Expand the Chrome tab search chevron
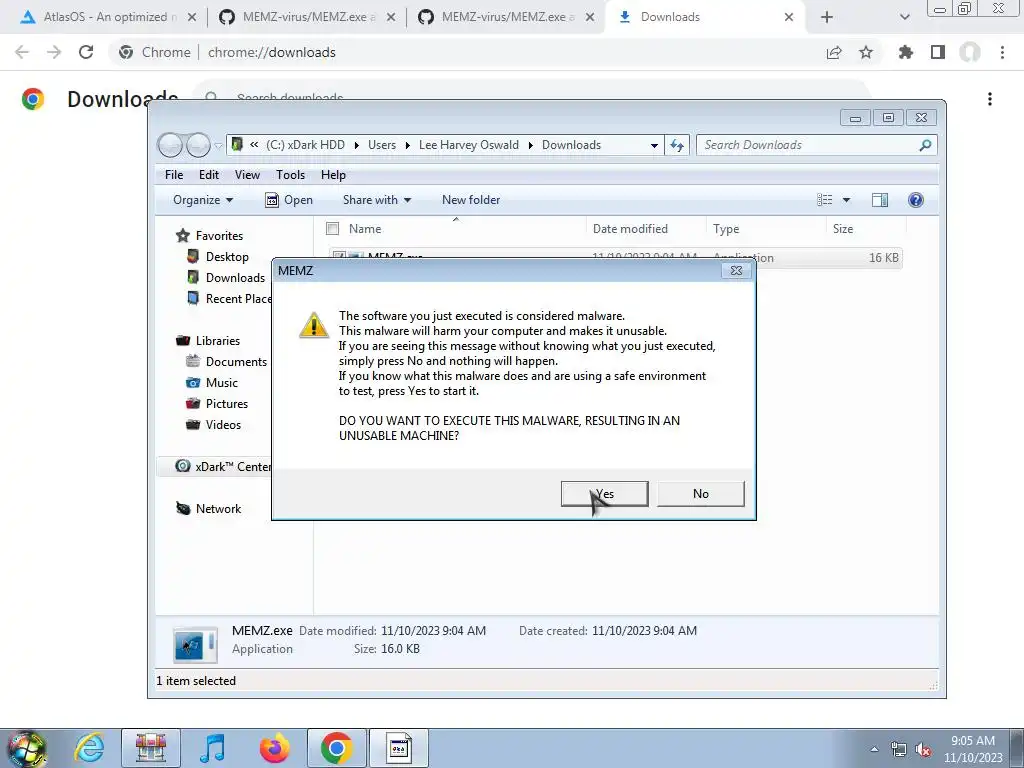The image size is (1024, 768). coord(904,17)
